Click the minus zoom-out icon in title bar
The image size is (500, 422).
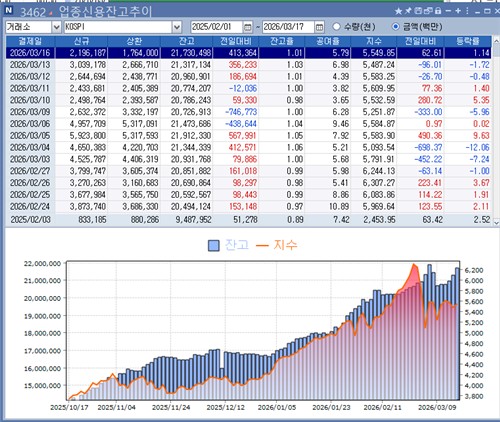tap(448, 11)
